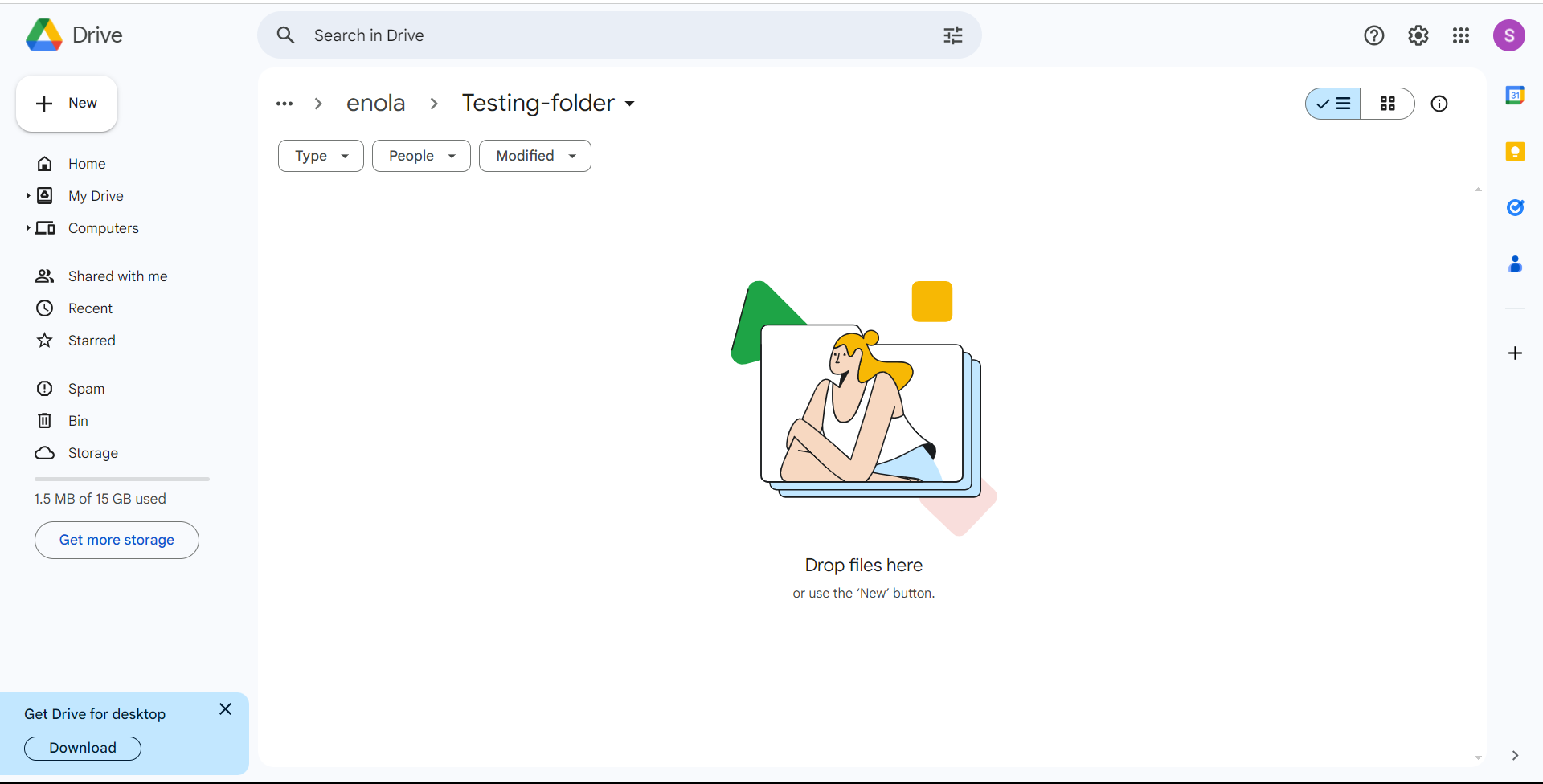1543x784 pixels.
Task: Open advanced search filter options
Action: 953,35
